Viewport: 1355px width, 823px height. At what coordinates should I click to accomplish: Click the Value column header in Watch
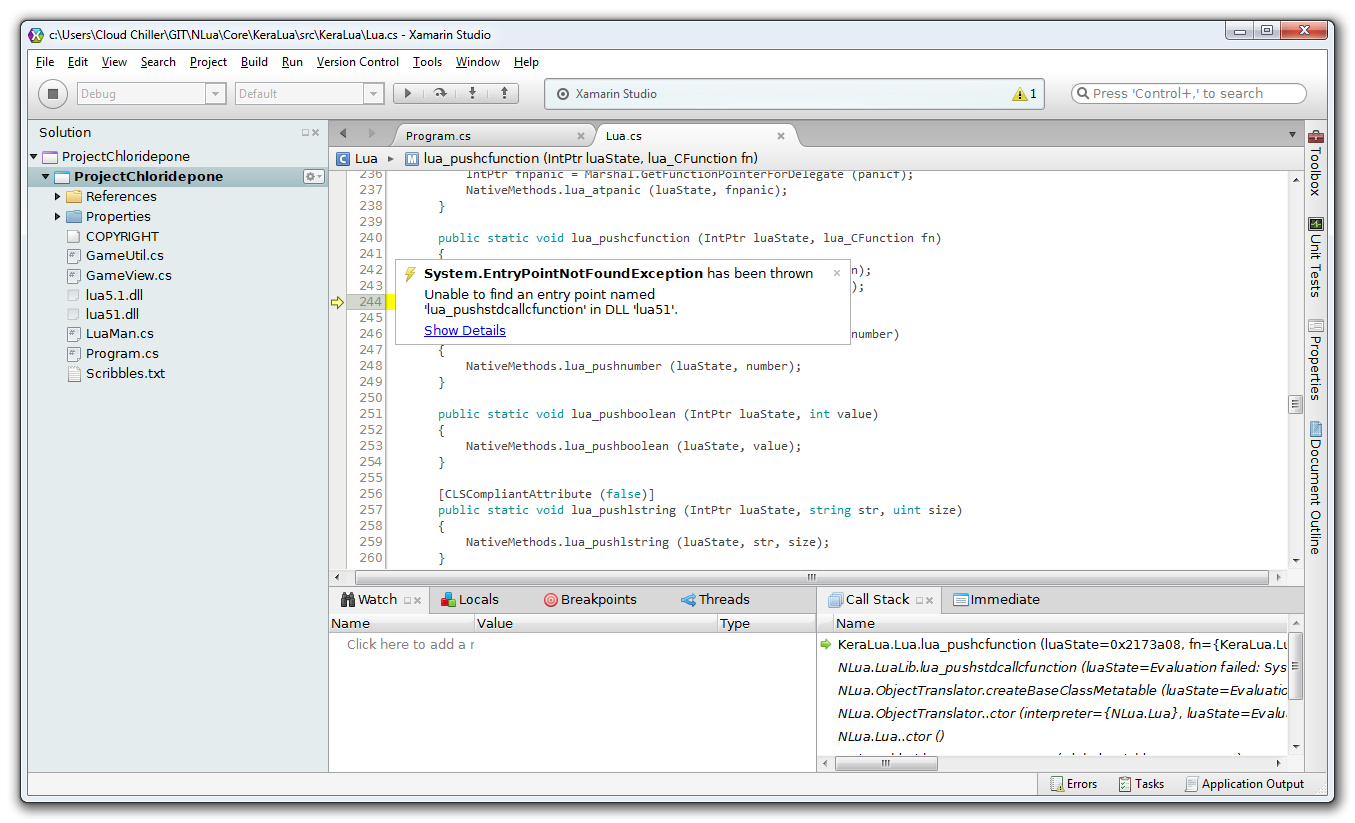[596, 623]
